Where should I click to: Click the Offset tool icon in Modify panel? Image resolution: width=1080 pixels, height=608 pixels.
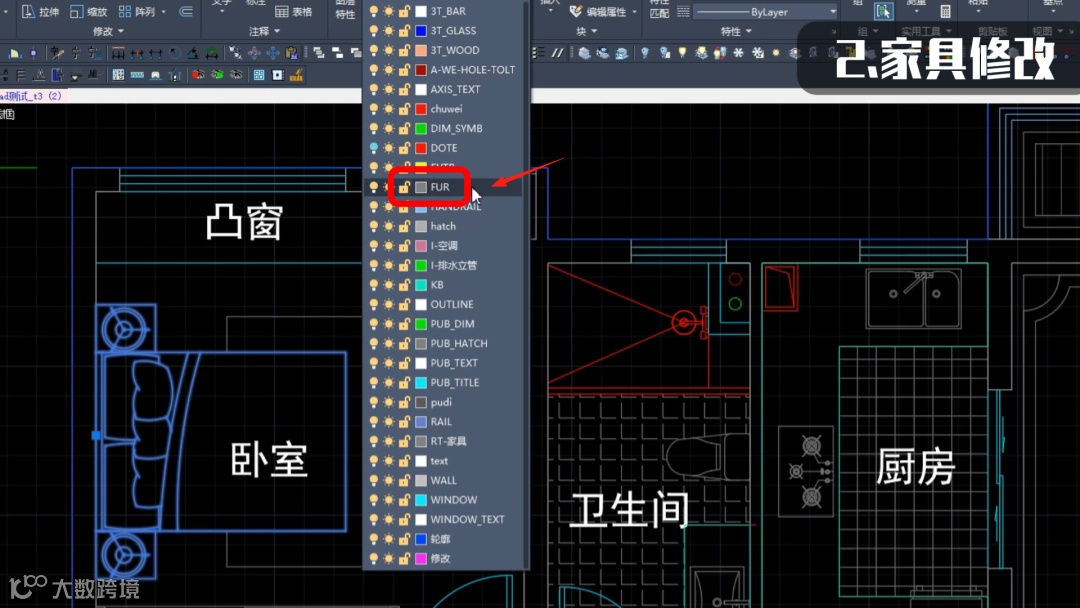186,12
